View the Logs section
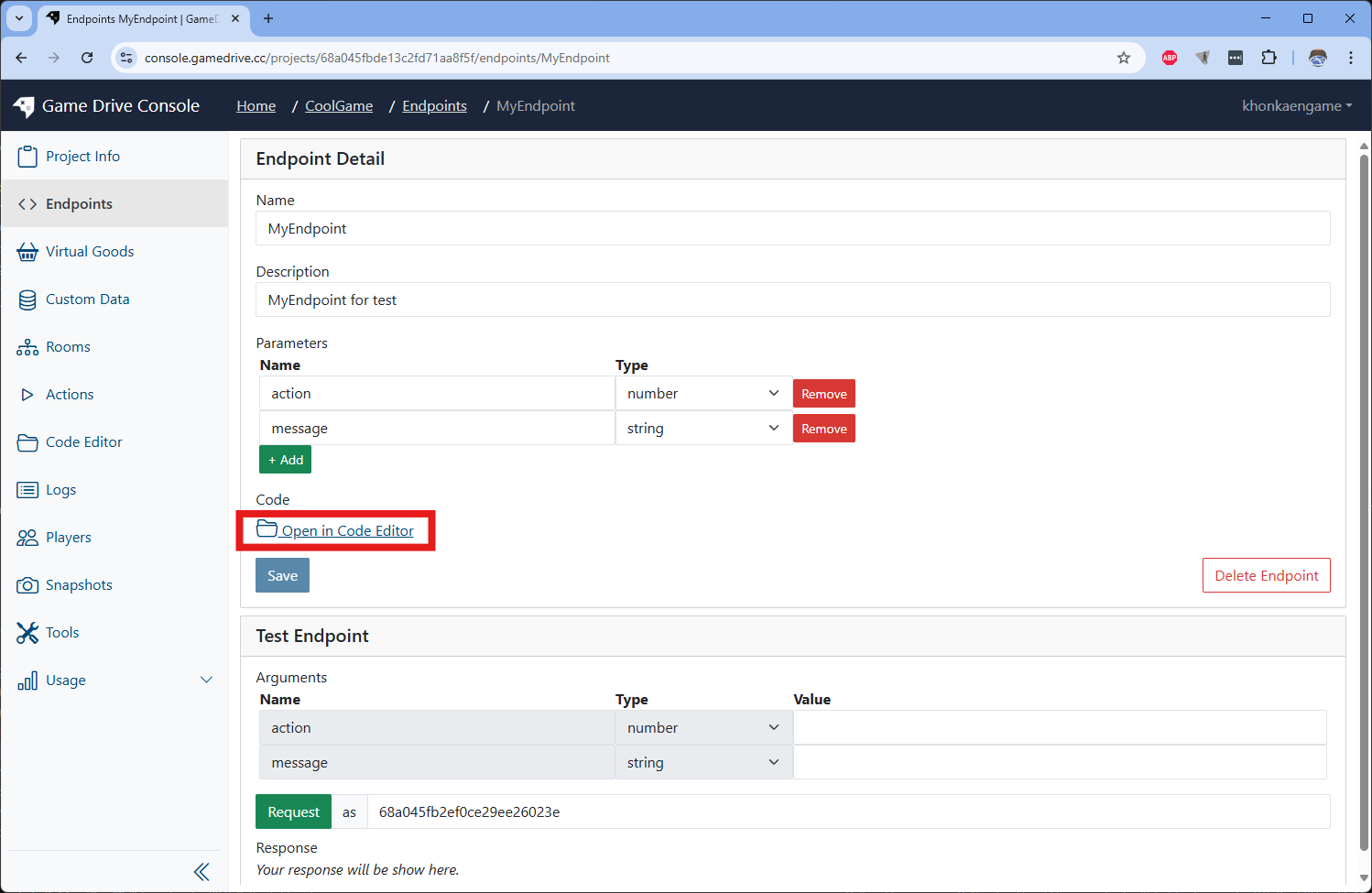Screen dimensions: 1372x893 pyautogui.click(x=60, y=489)
